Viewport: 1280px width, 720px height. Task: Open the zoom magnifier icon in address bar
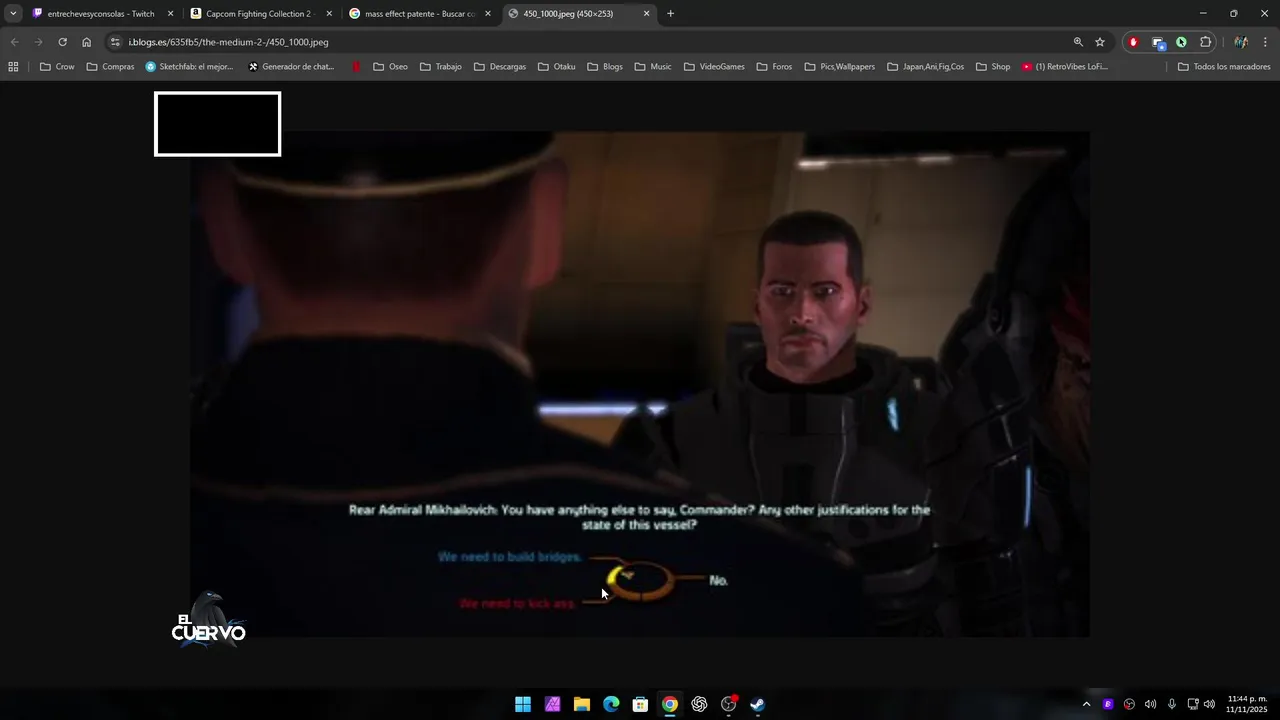1078,42
